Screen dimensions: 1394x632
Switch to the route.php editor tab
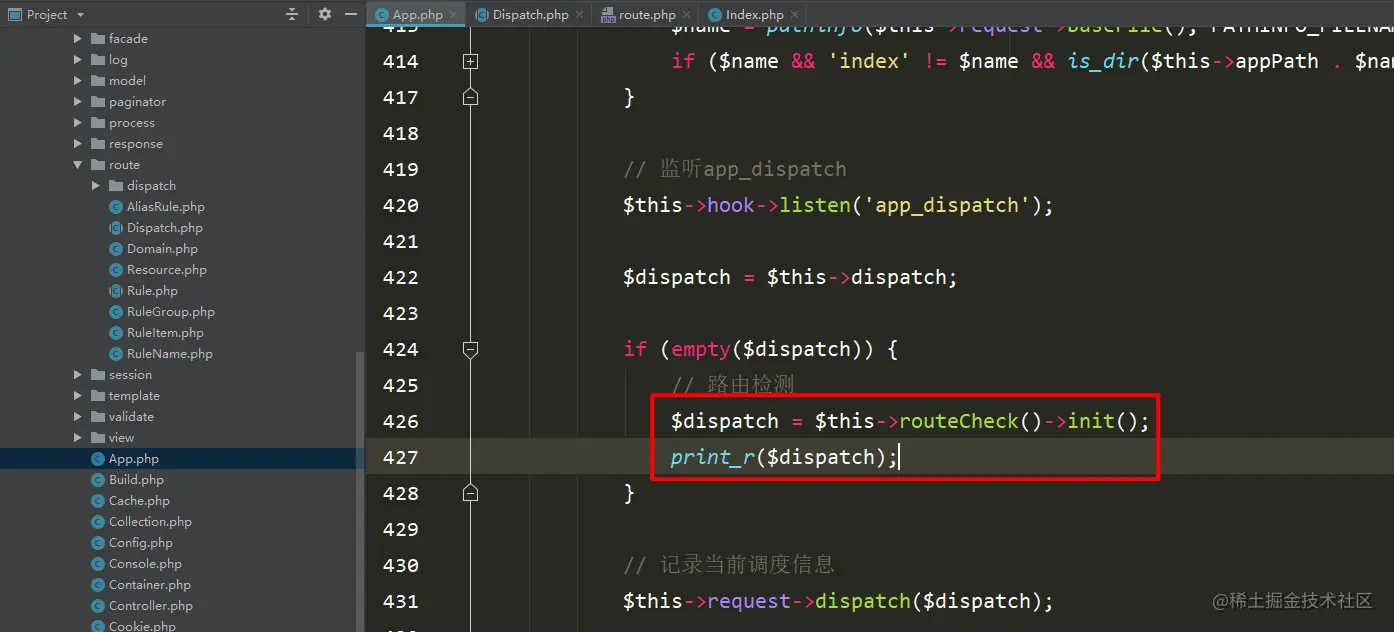(646, 15)
